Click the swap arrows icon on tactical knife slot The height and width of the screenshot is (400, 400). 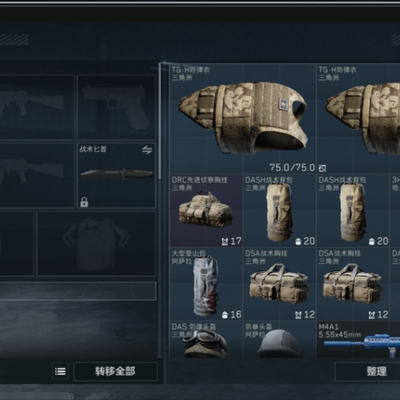(x=147, y=150)
